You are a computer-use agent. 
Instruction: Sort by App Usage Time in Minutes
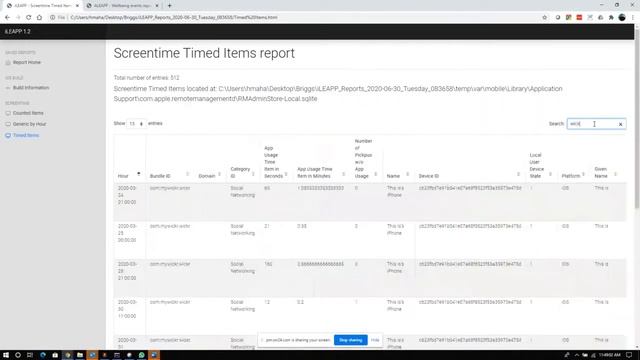click(x=321, y=172)
